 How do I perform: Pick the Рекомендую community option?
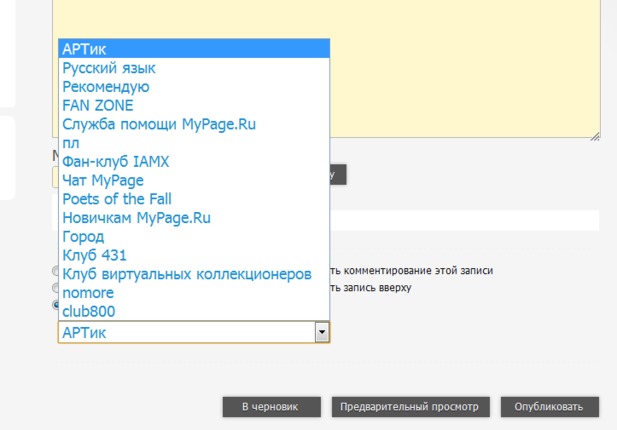(x=194, y=87)
